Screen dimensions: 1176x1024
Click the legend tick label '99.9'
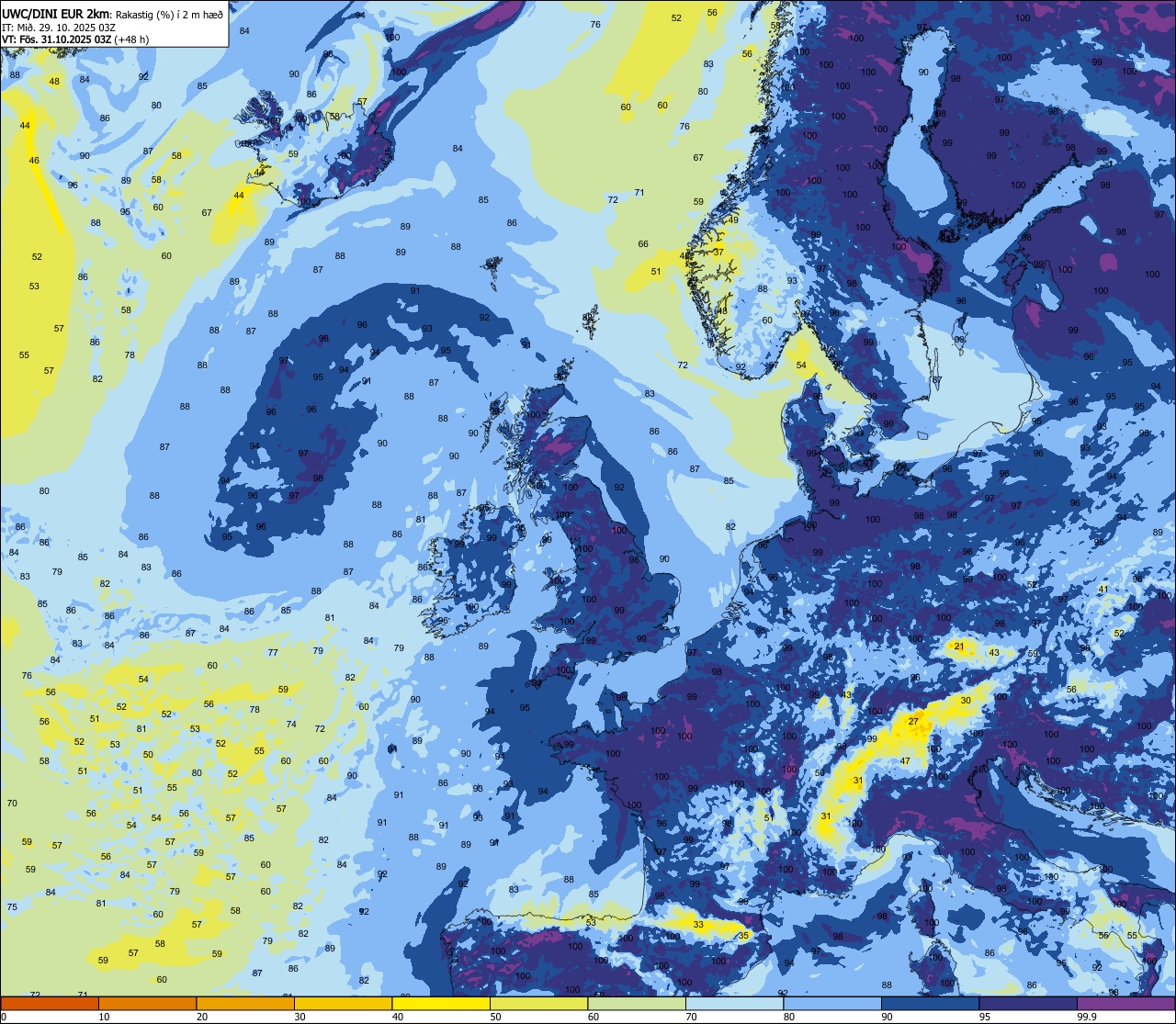[1087, 1017]
